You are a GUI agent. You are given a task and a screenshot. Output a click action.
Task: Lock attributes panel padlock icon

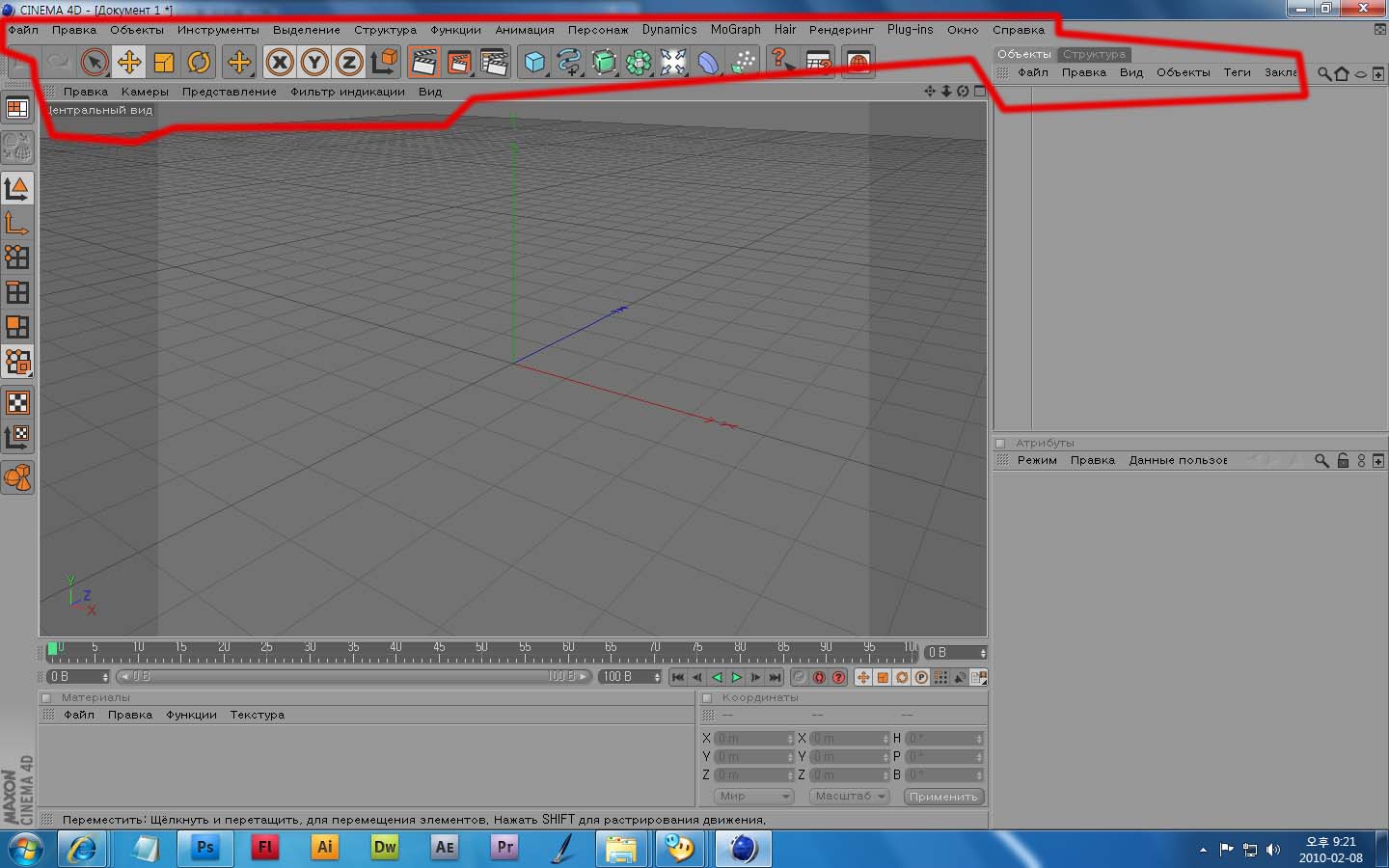1343,460
